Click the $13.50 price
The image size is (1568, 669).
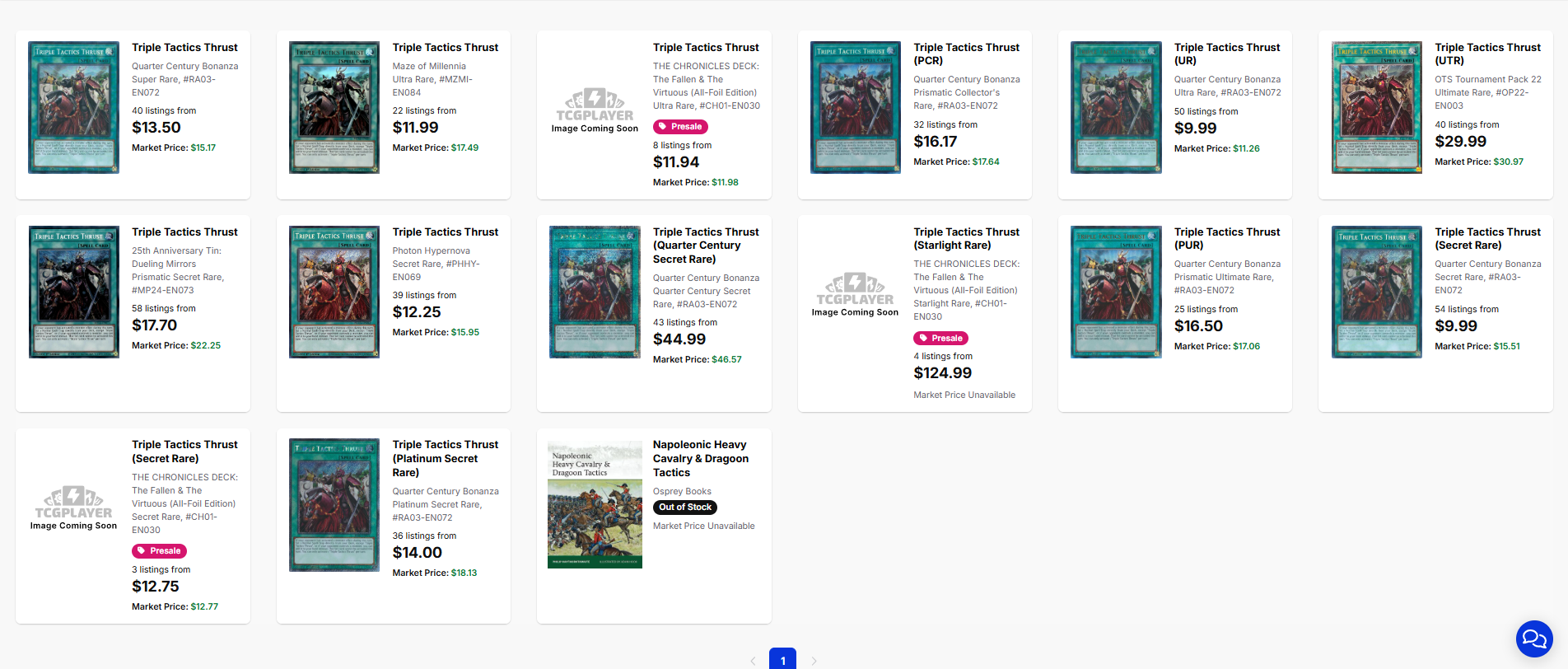point(156,128)
